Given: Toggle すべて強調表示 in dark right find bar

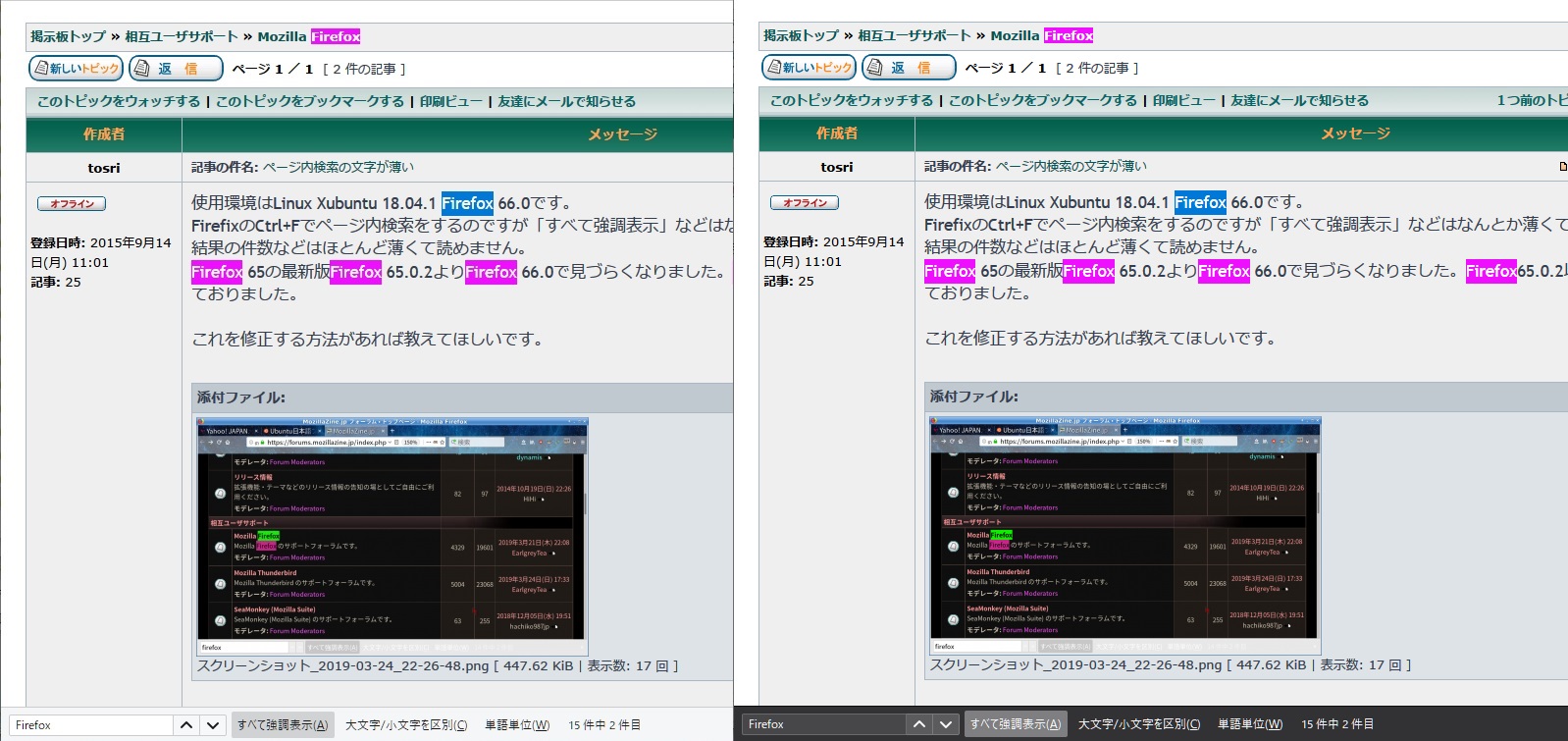Looking at the screenshot, I should 1016,724.
